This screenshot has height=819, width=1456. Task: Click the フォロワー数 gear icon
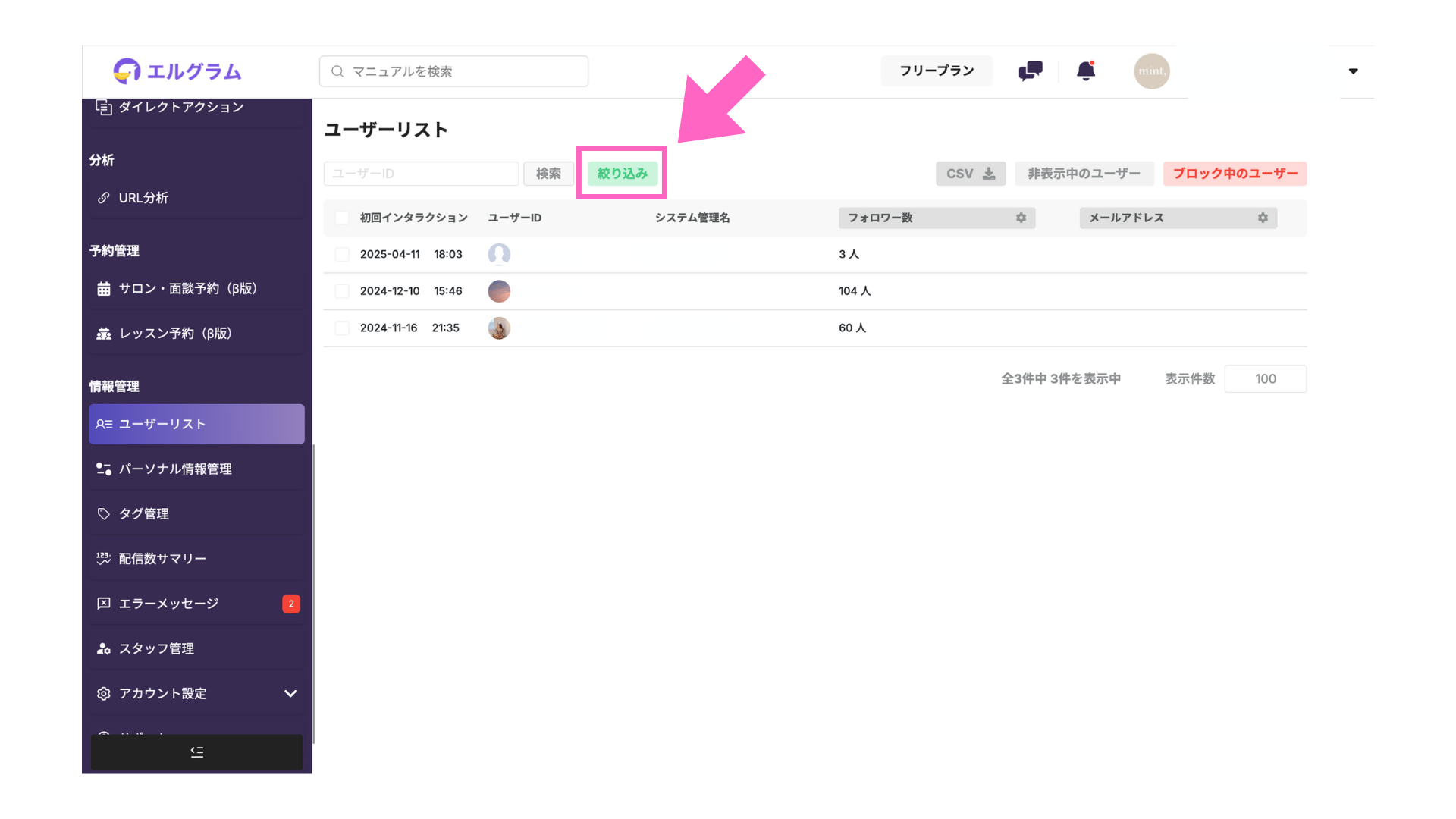pos(1021,218)
